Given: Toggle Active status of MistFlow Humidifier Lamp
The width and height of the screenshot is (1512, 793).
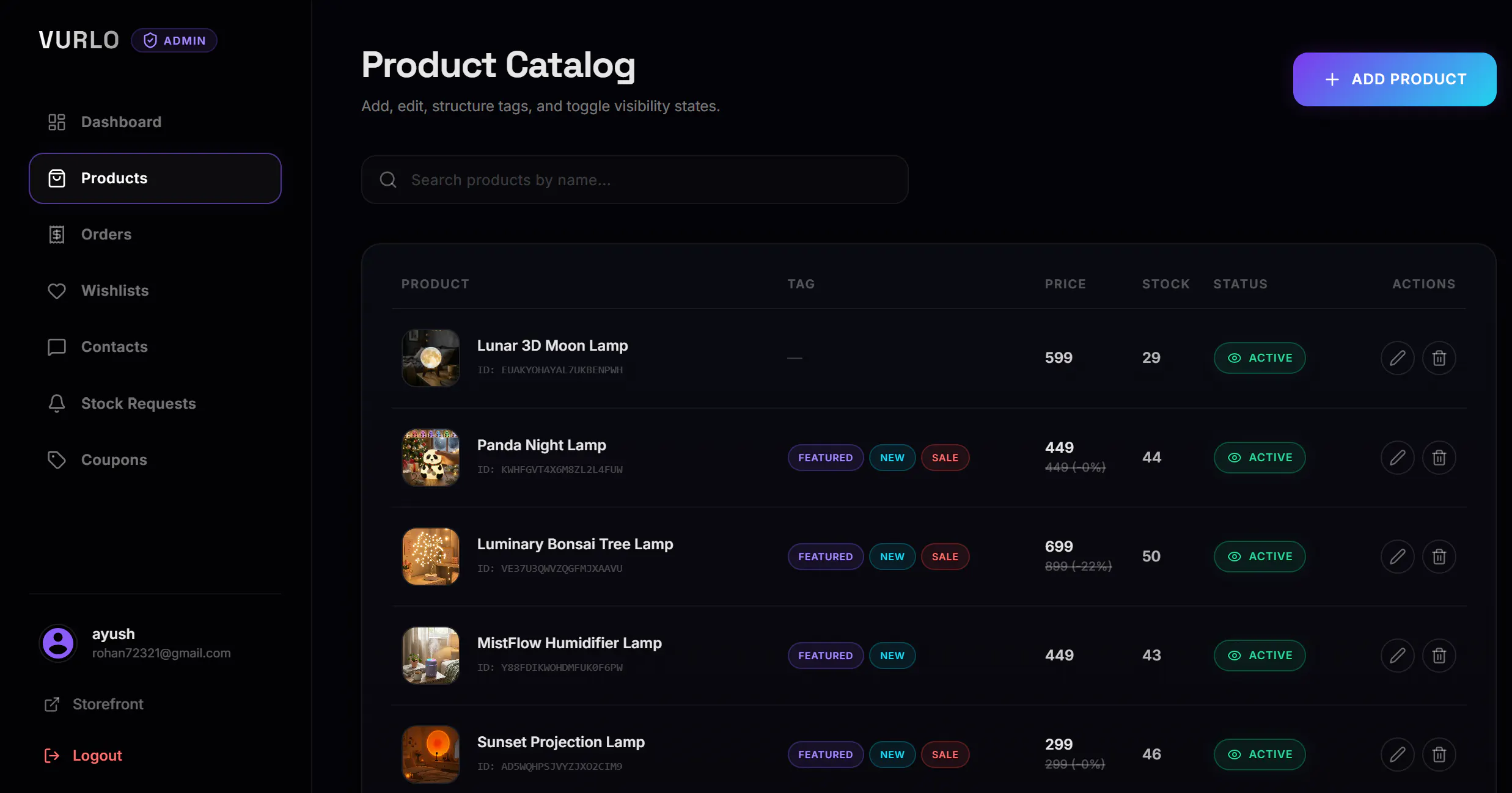Looking at the screenshot, I should tap(1259, 656).
